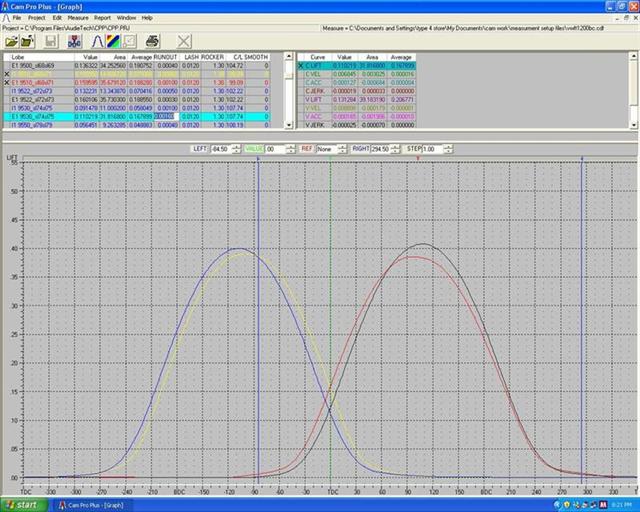The image size is (640, 512).
Task: Click the open project folder icon
Action: [11, 41]
